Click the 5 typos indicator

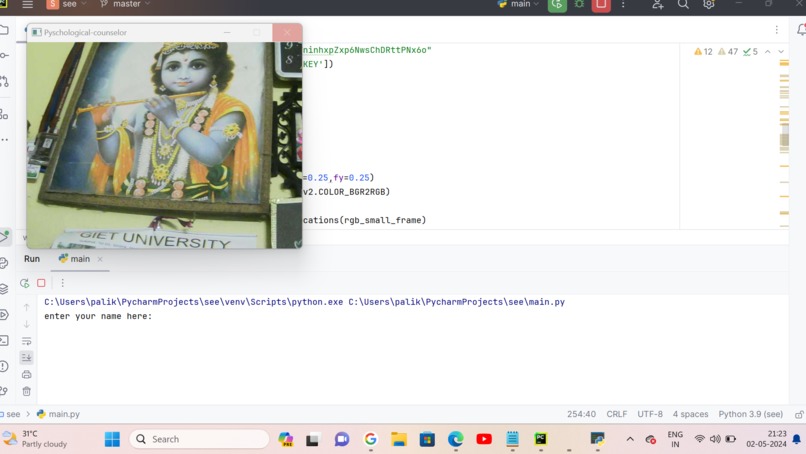[750, 52]
